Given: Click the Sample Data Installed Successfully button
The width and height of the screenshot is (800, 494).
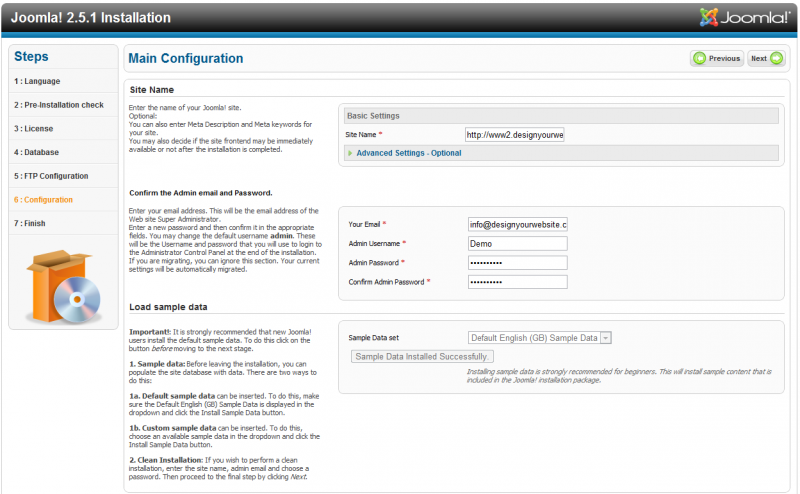Looking at the screenshot, I should (x=422, y=356).
